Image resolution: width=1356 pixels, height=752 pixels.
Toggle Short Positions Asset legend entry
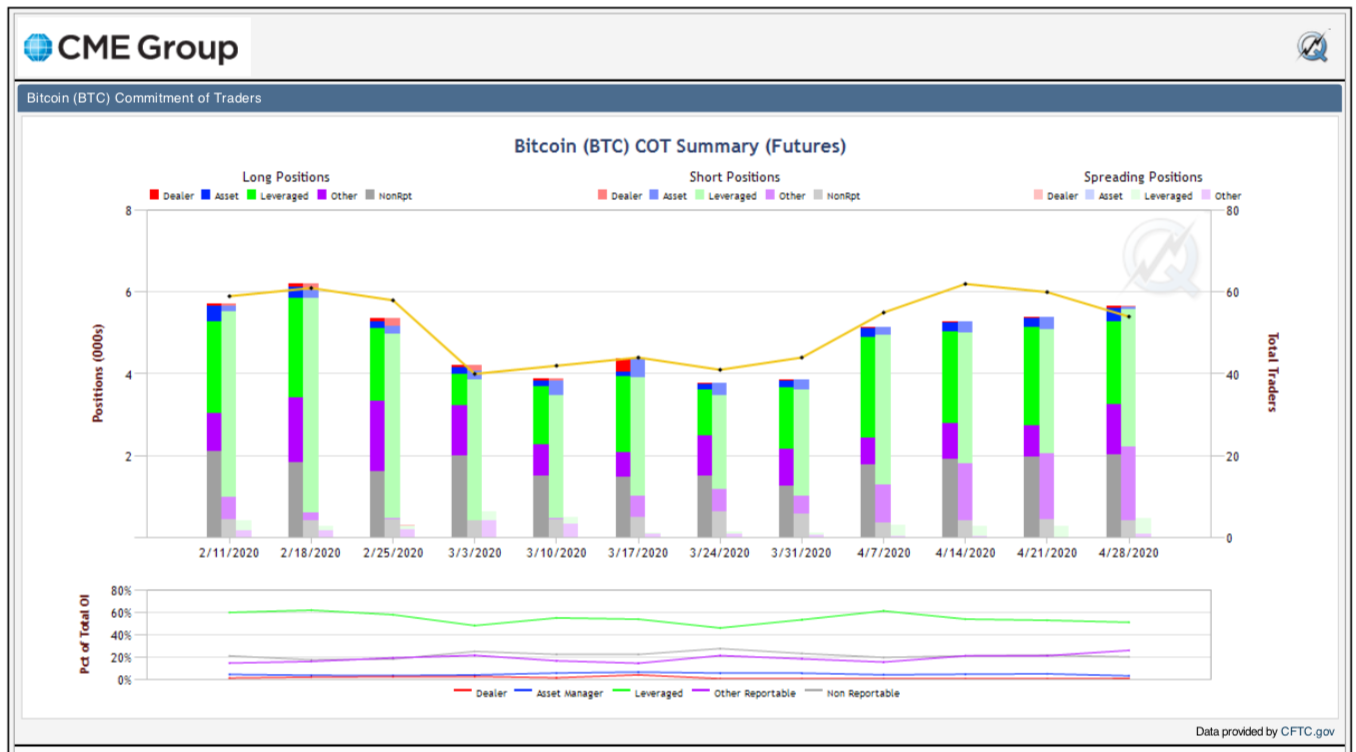coord(668,196)
